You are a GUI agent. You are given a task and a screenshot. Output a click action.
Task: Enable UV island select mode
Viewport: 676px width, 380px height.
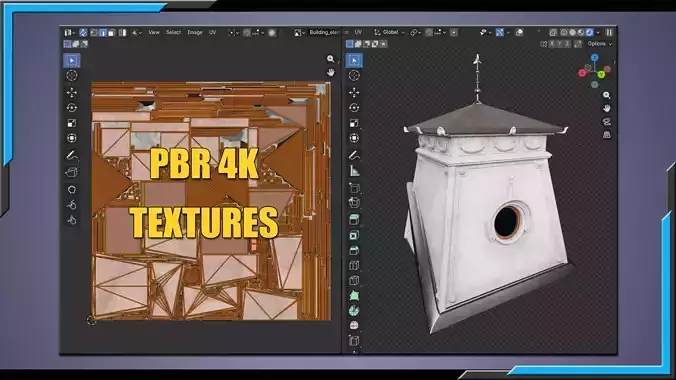pyautogui.click(x=122, y=32)
